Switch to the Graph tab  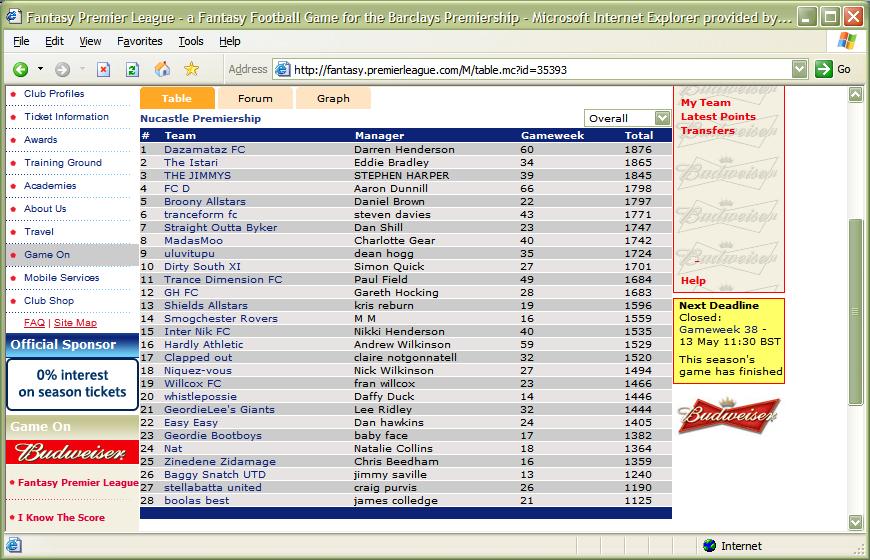point(333,98)
